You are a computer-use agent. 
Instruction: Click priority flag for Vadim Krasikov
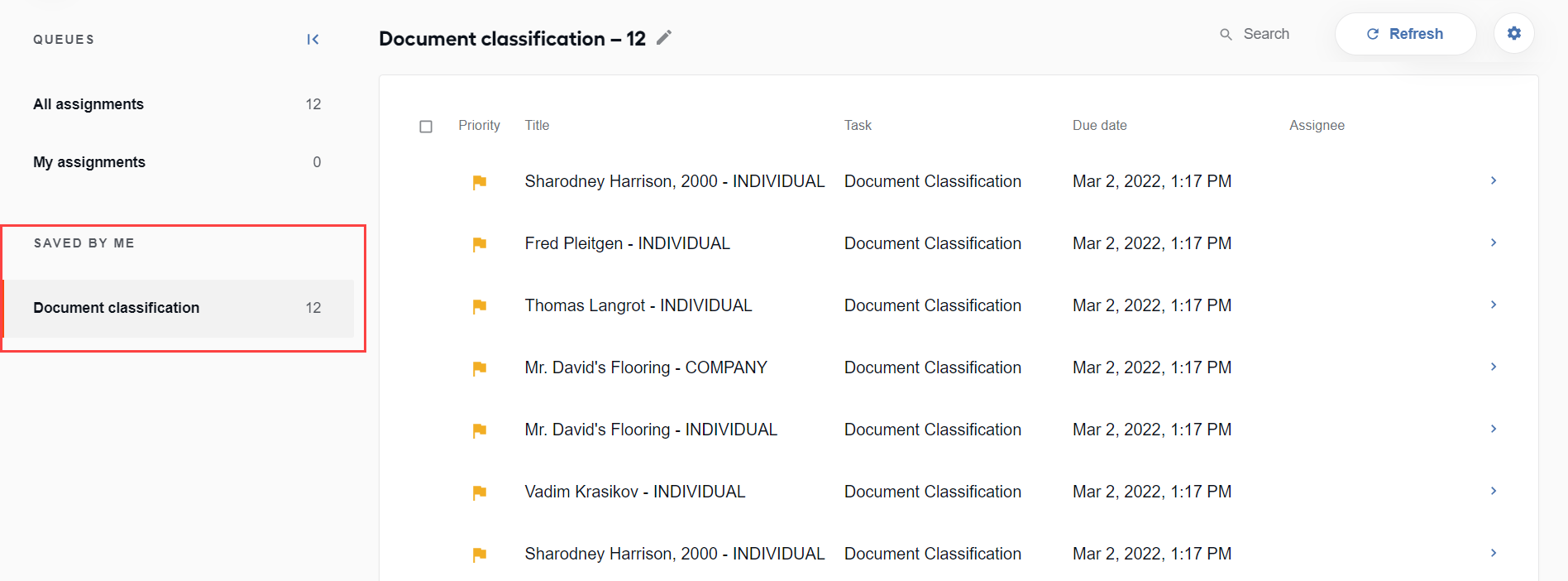(x=479, y=492)
